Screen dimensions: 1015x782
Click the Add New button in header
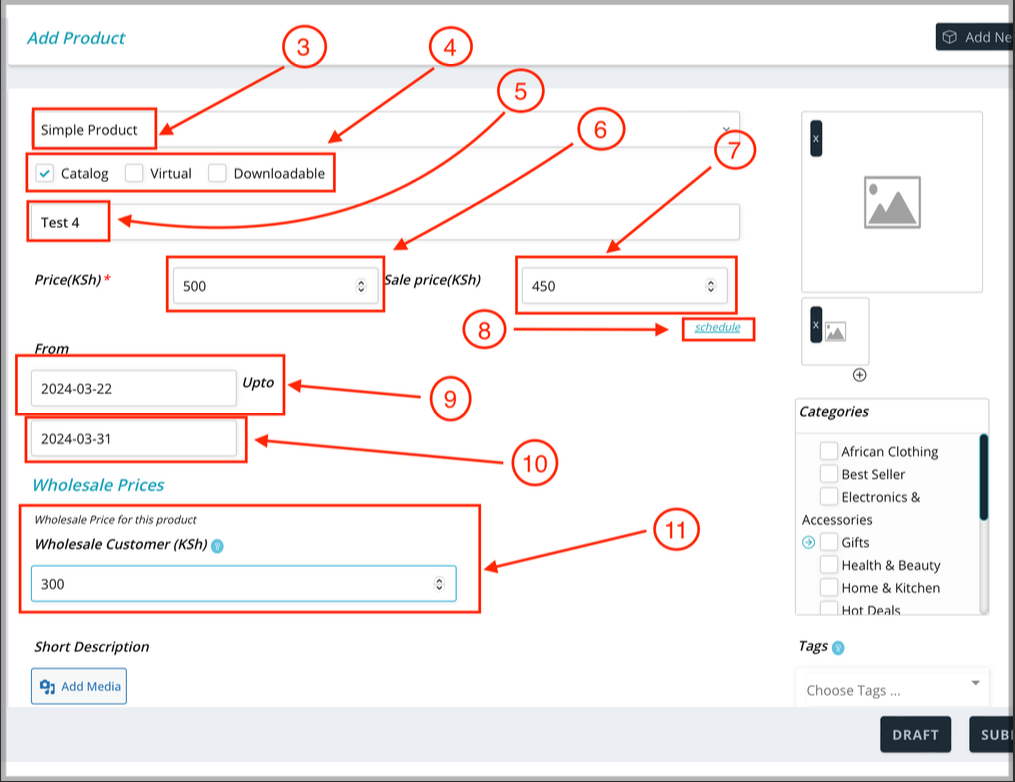point(975,37)
